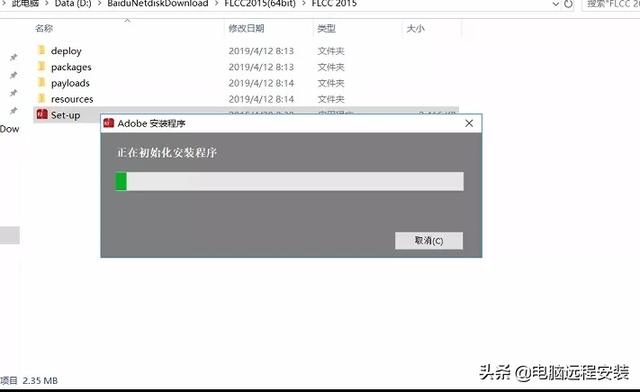Click the refresh icon in address bar
Viewport: 640px width, 392px height.
568,4
